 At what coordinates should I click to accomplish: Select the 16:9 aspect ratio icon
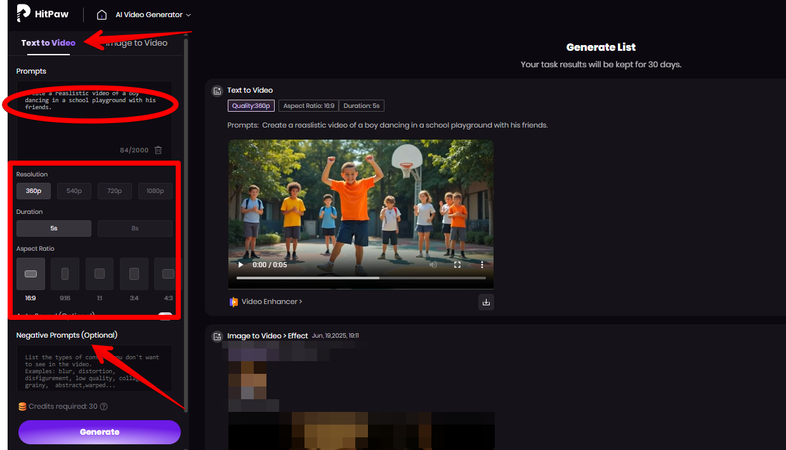[30, 273]
